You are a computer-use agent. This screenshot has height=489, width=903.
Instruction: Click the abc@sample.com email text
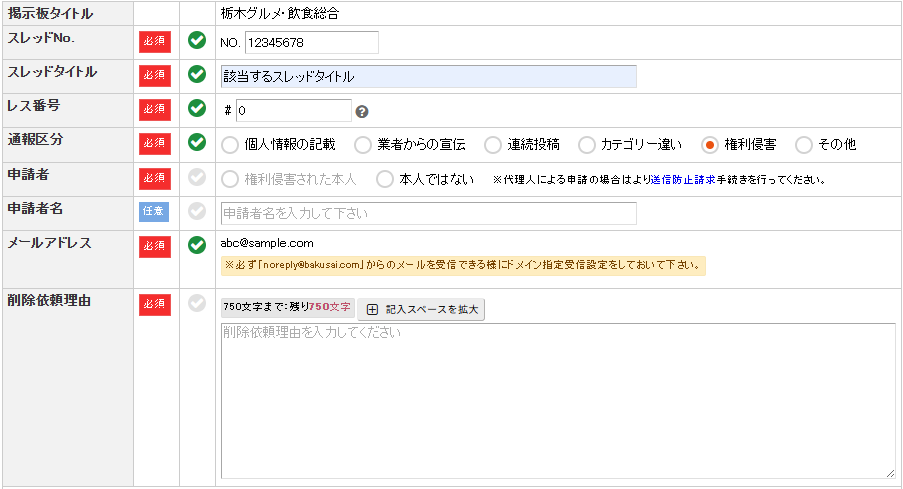[x=267, y=243]
